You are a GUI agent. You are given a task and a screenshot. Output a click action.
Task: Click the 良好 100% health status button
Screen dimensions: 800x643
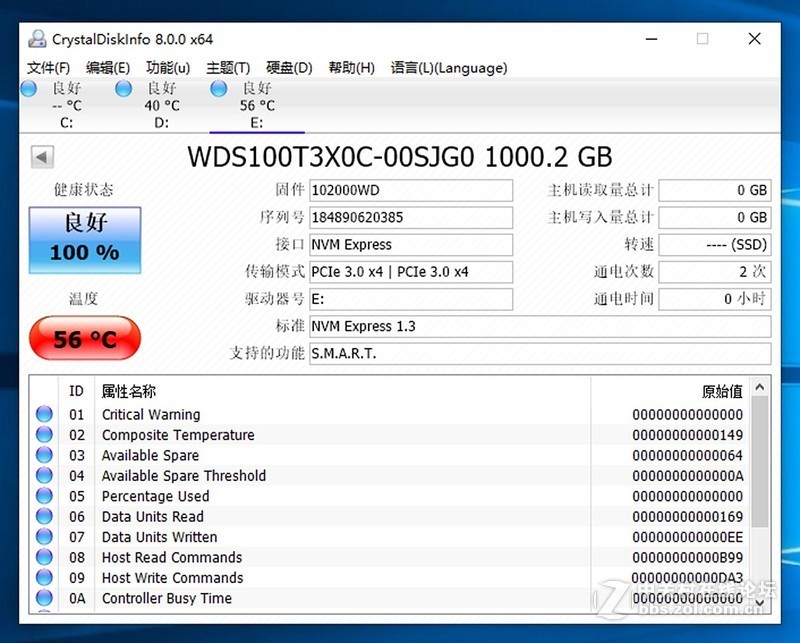click(x=84, y=239)
